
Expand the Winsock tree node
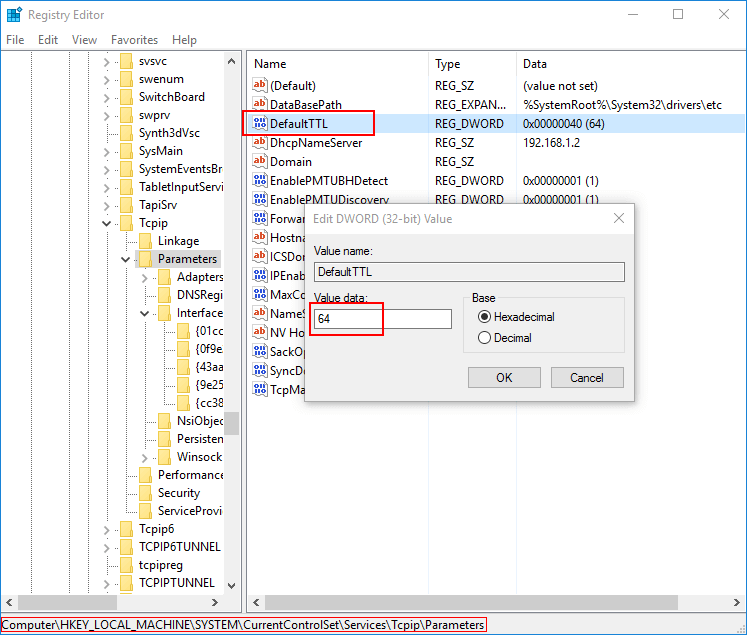coord(145,458)
